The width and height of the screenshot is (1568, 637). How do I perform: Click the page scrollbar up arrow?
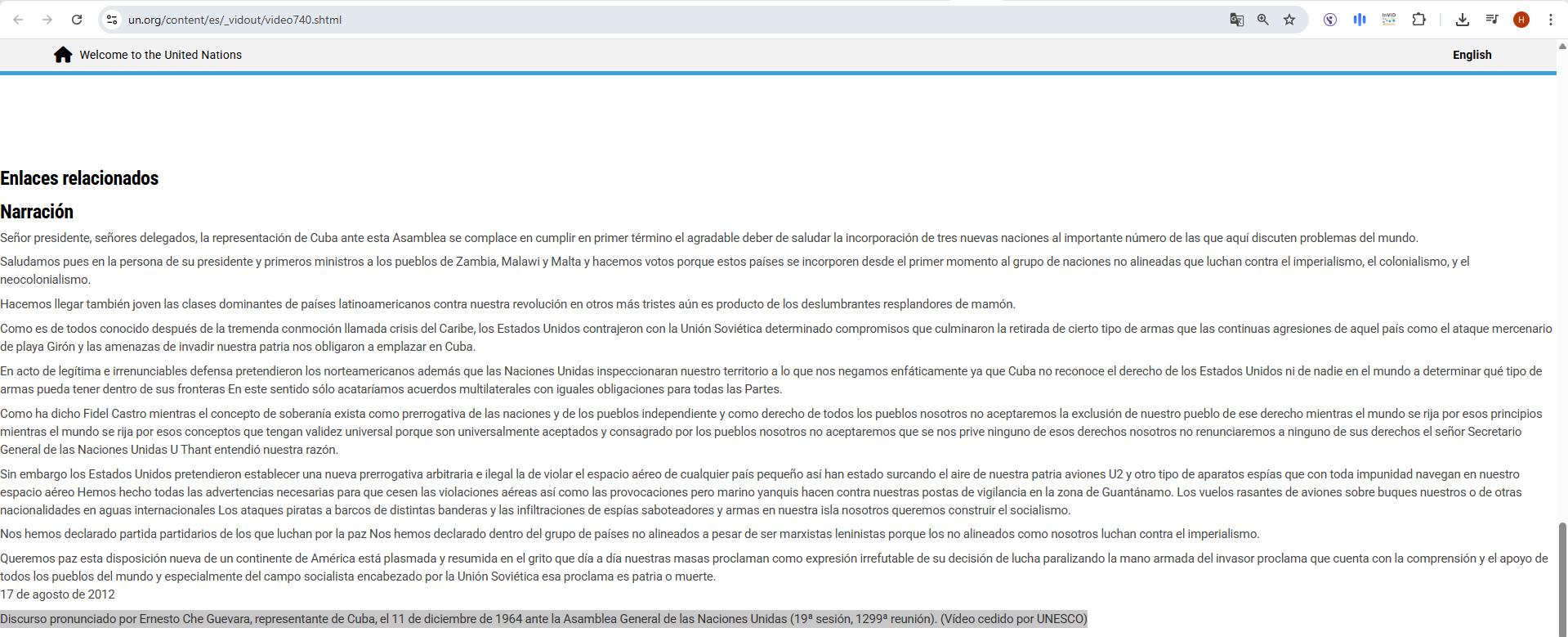pos(1562,47)
